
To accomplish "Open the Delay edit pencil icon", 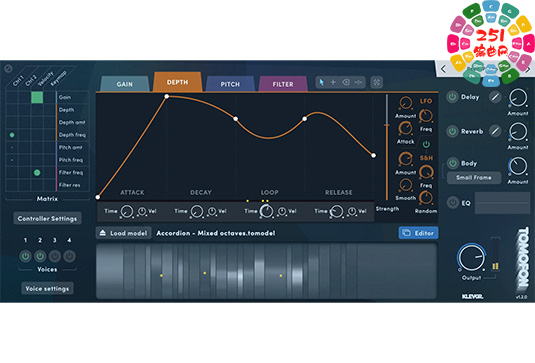I will click(x=495, y=97).
